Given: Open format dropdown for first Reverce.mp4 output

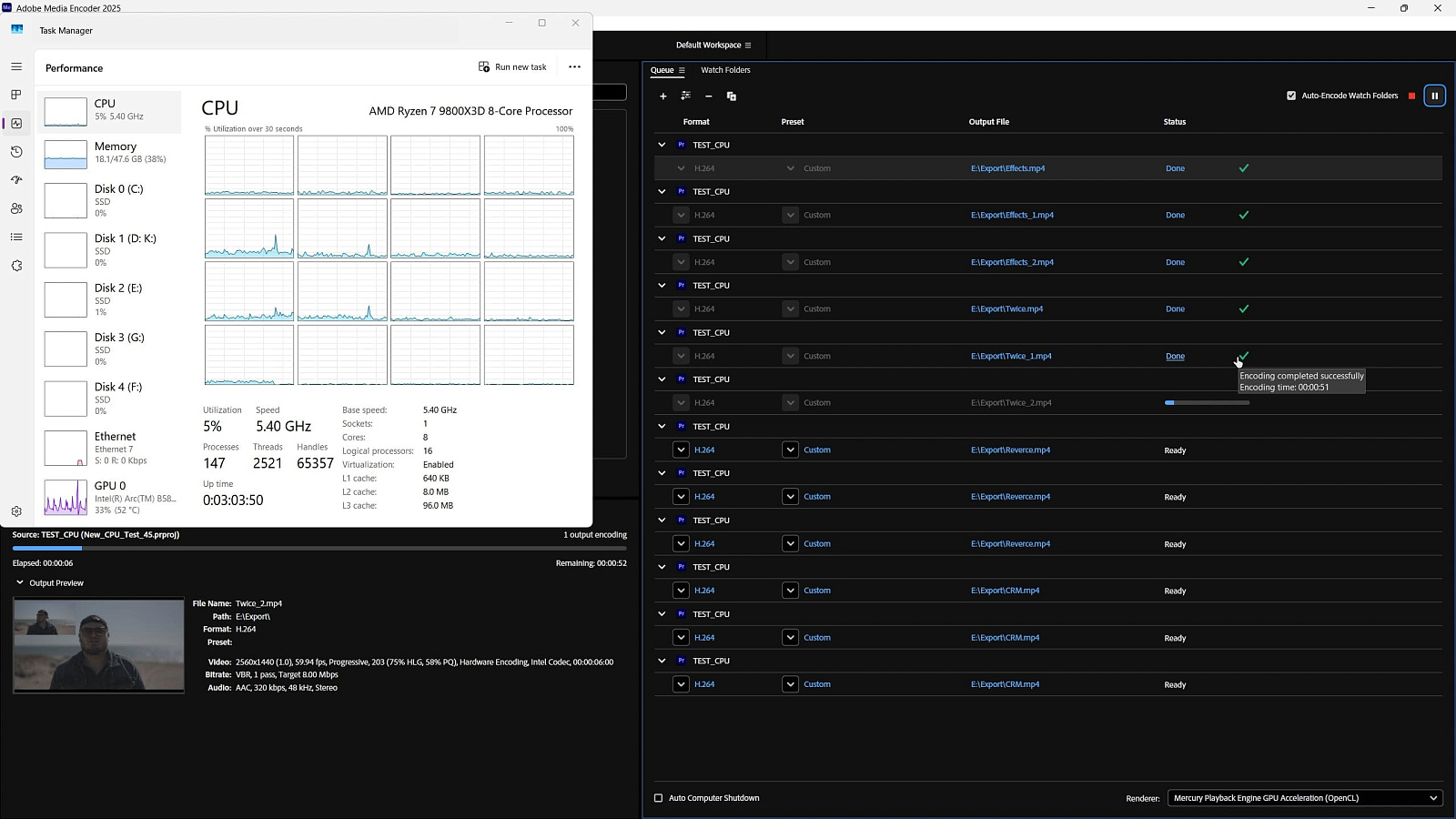Looking at the screenshot, I should click(x=681, y=450).
